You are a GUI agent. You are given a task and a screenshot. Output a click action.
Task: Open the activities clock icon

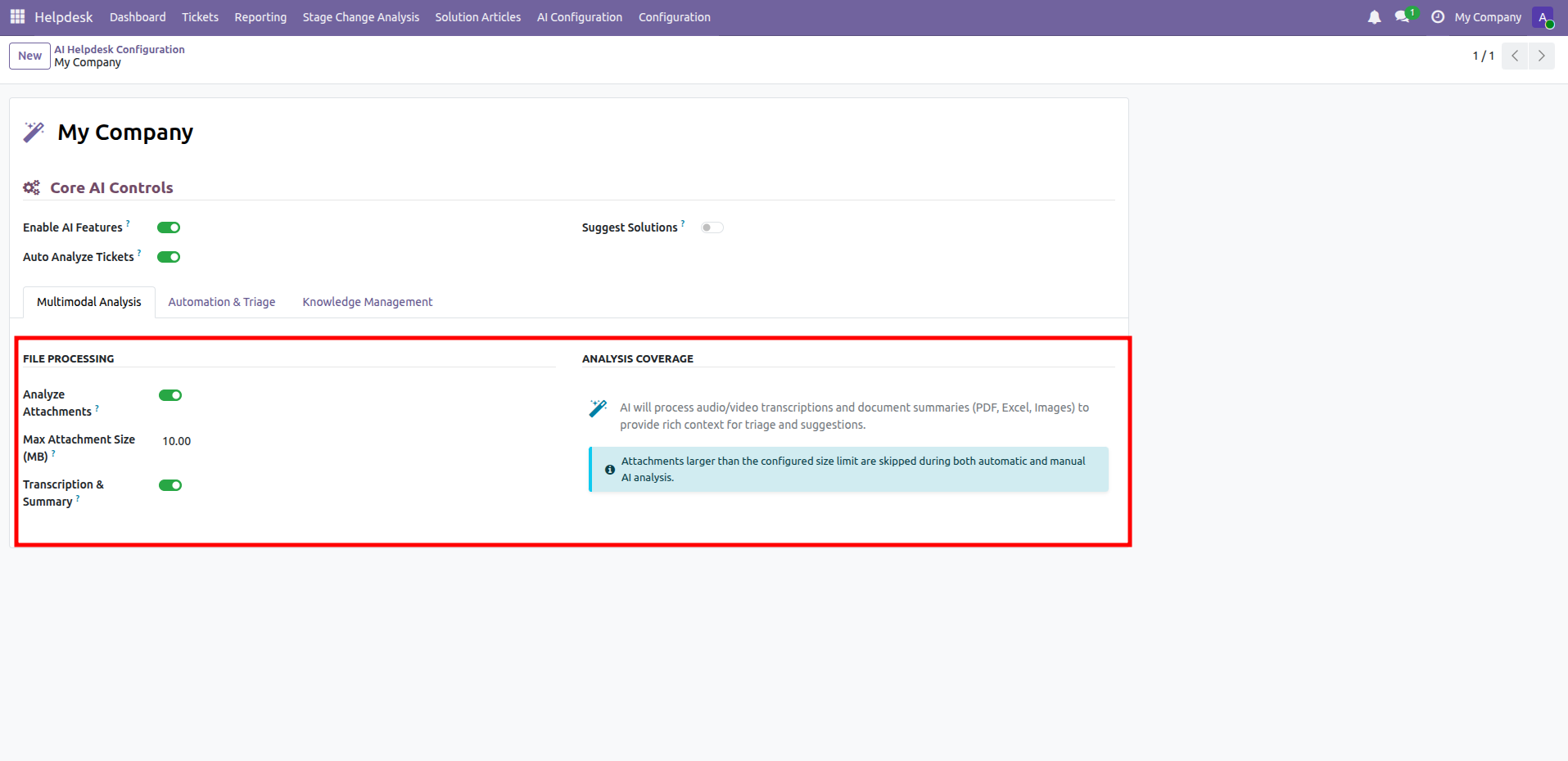point(1438,17)
